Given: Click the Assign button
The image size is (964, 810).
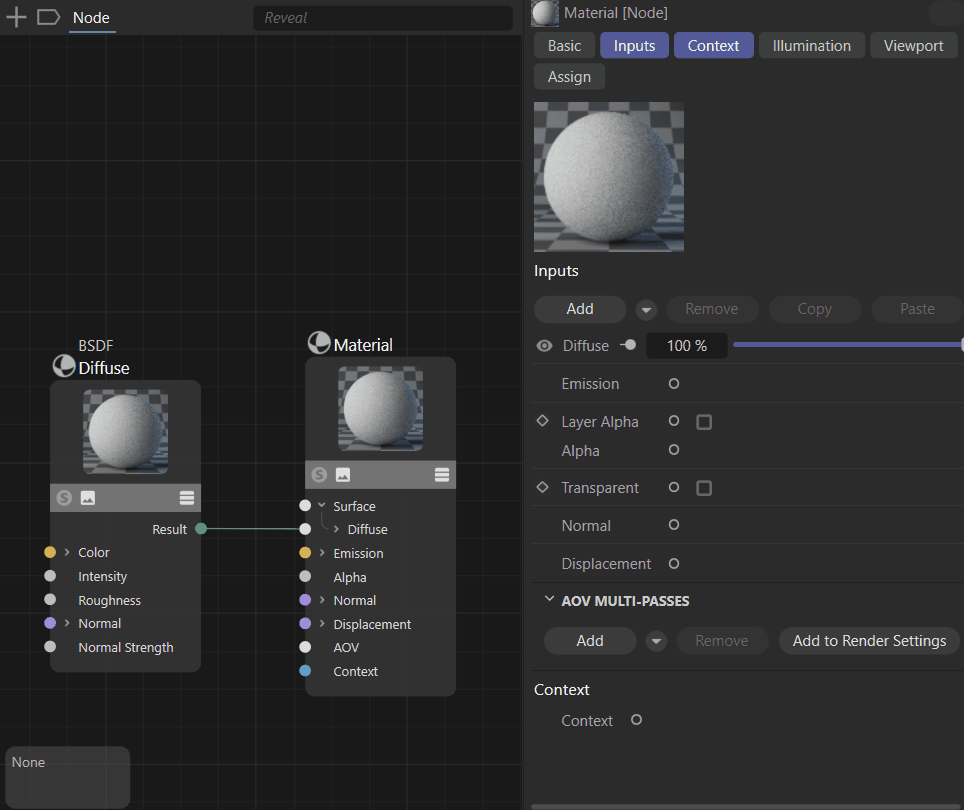Looking at the screenshot, I should click(x=569, y=77).
